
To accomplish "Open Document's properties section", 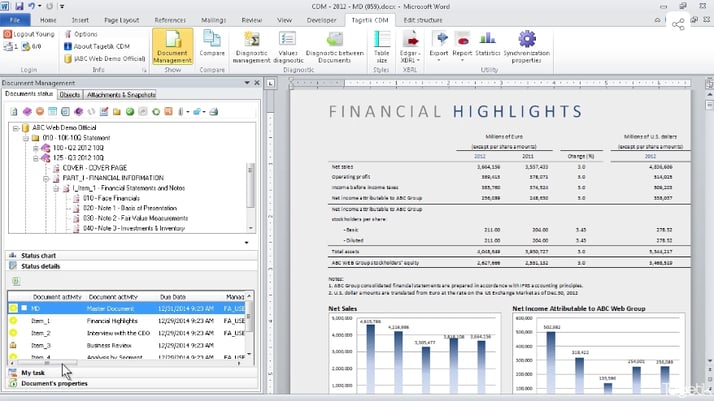I will point(132,384).
